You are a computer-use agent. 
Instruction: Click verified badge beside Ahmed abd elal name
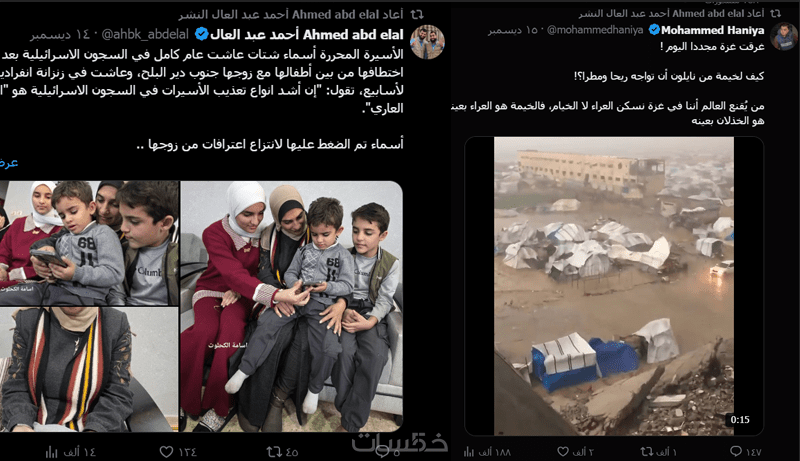point(202,34)
